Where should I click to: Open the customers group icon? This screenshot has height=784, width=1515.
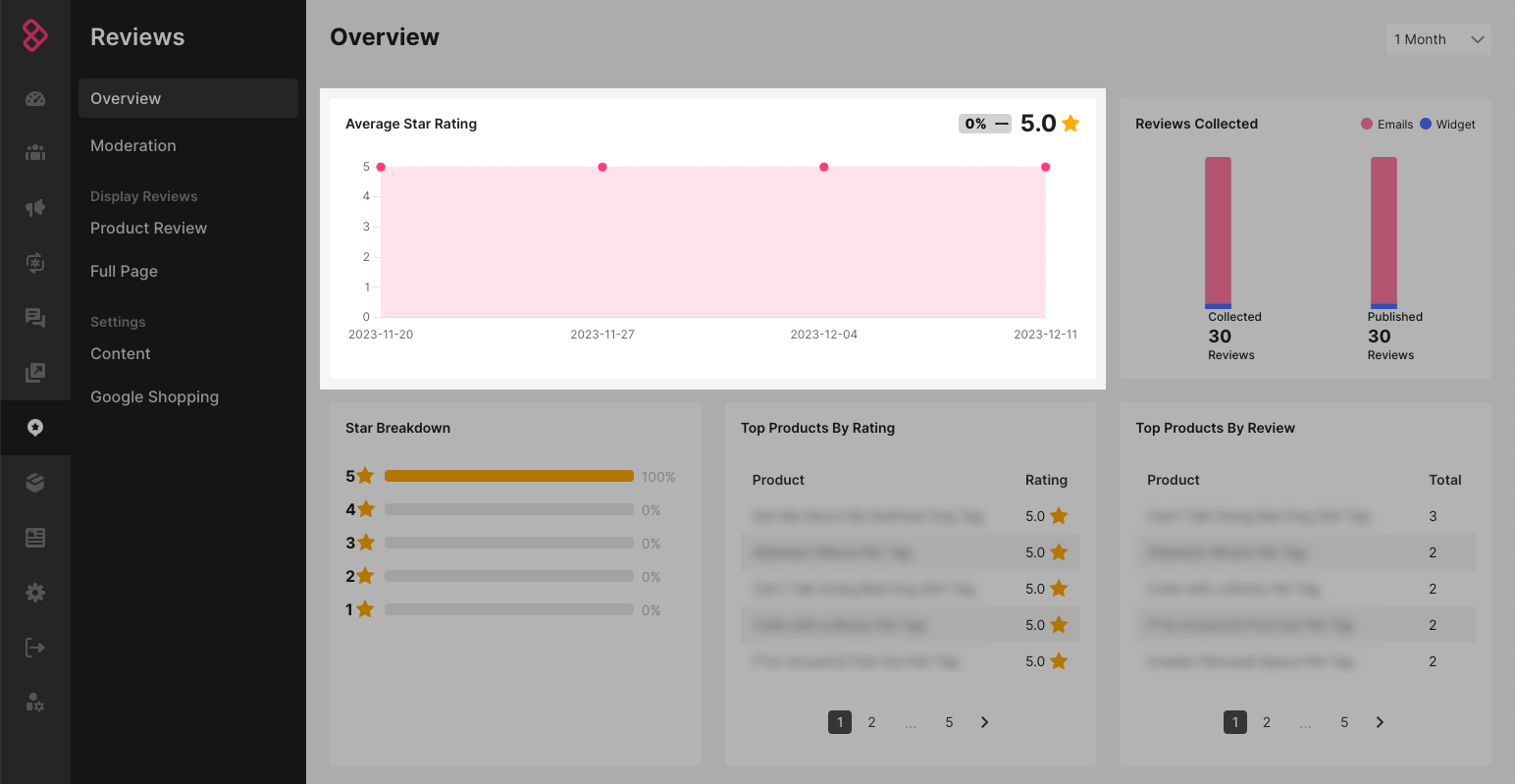pos(35,152)
